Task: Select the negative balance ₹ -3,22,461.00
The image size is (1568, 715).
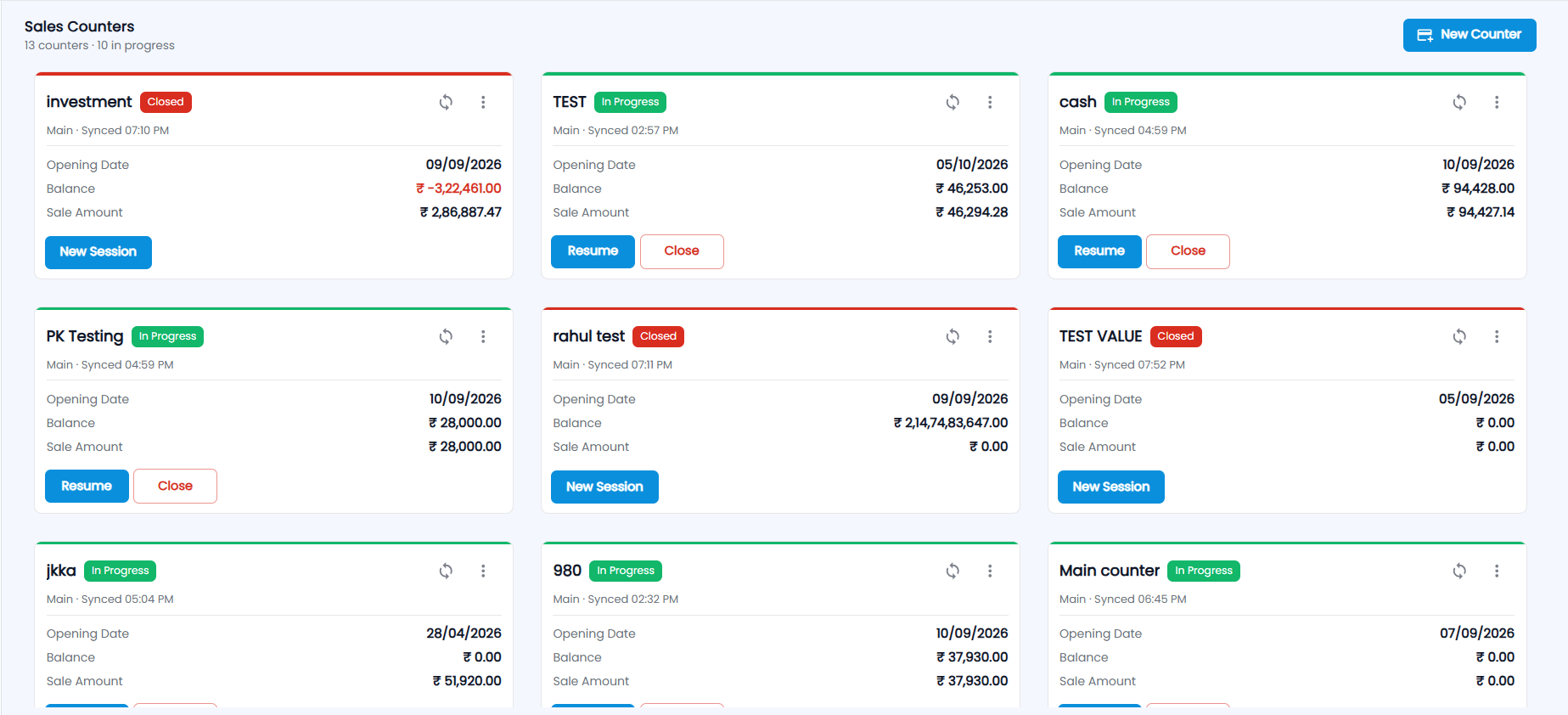Action: 458,189
